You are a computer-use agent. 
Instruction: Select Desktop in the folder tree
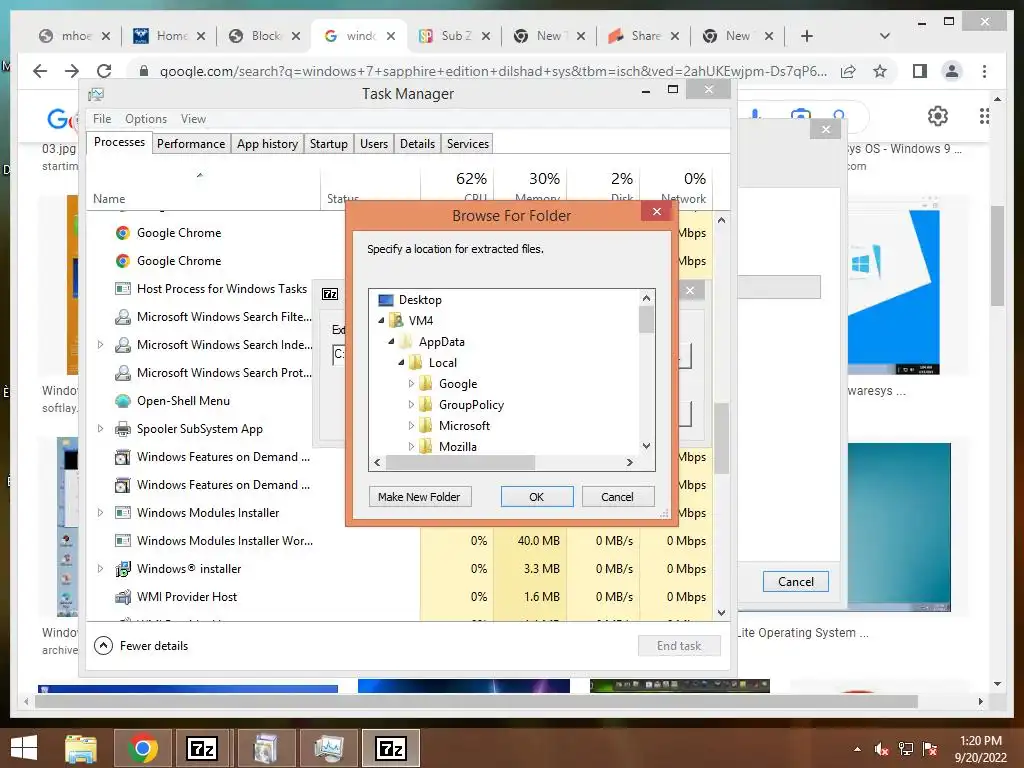[420, 300]
